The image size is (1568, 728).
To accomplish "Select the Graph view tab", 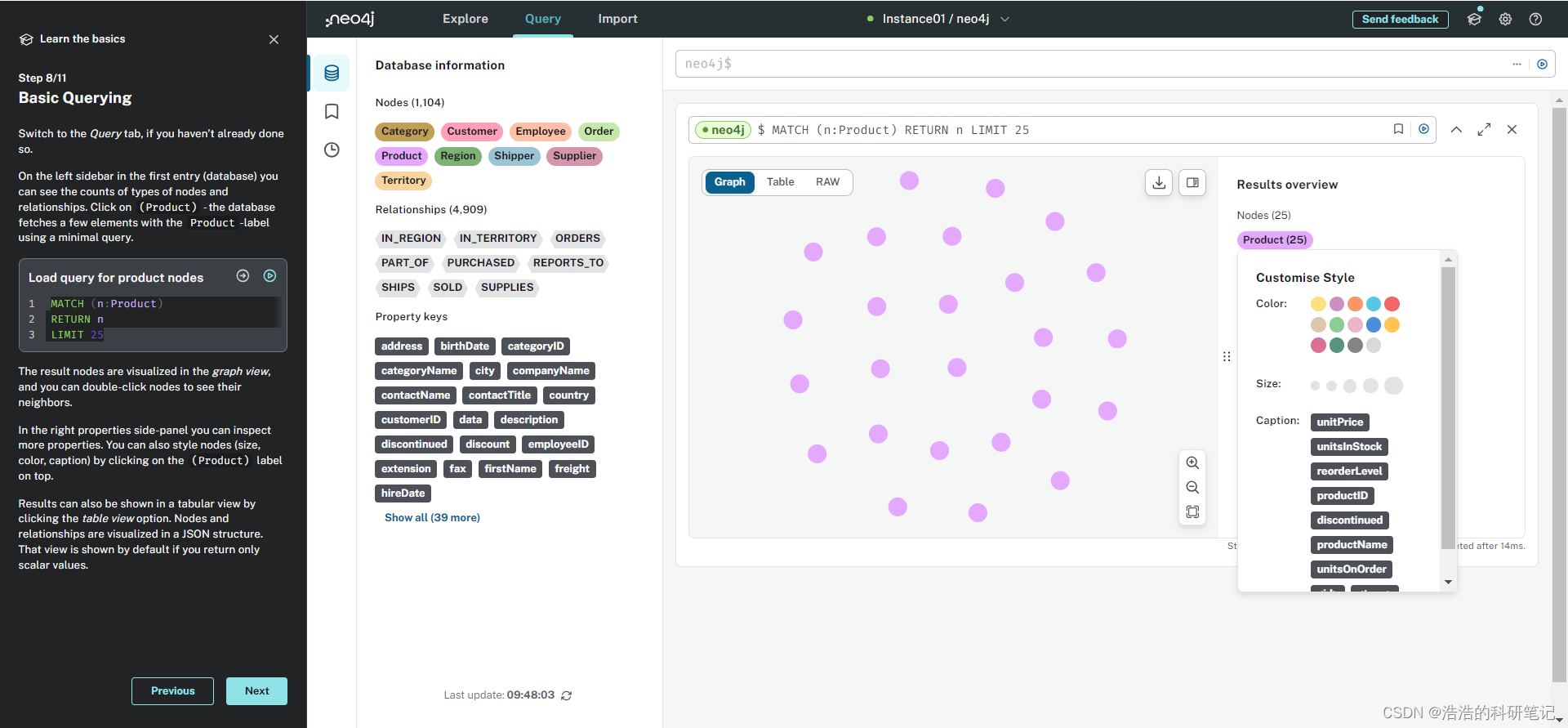I will pyautogui.click(x=729, y=182).
